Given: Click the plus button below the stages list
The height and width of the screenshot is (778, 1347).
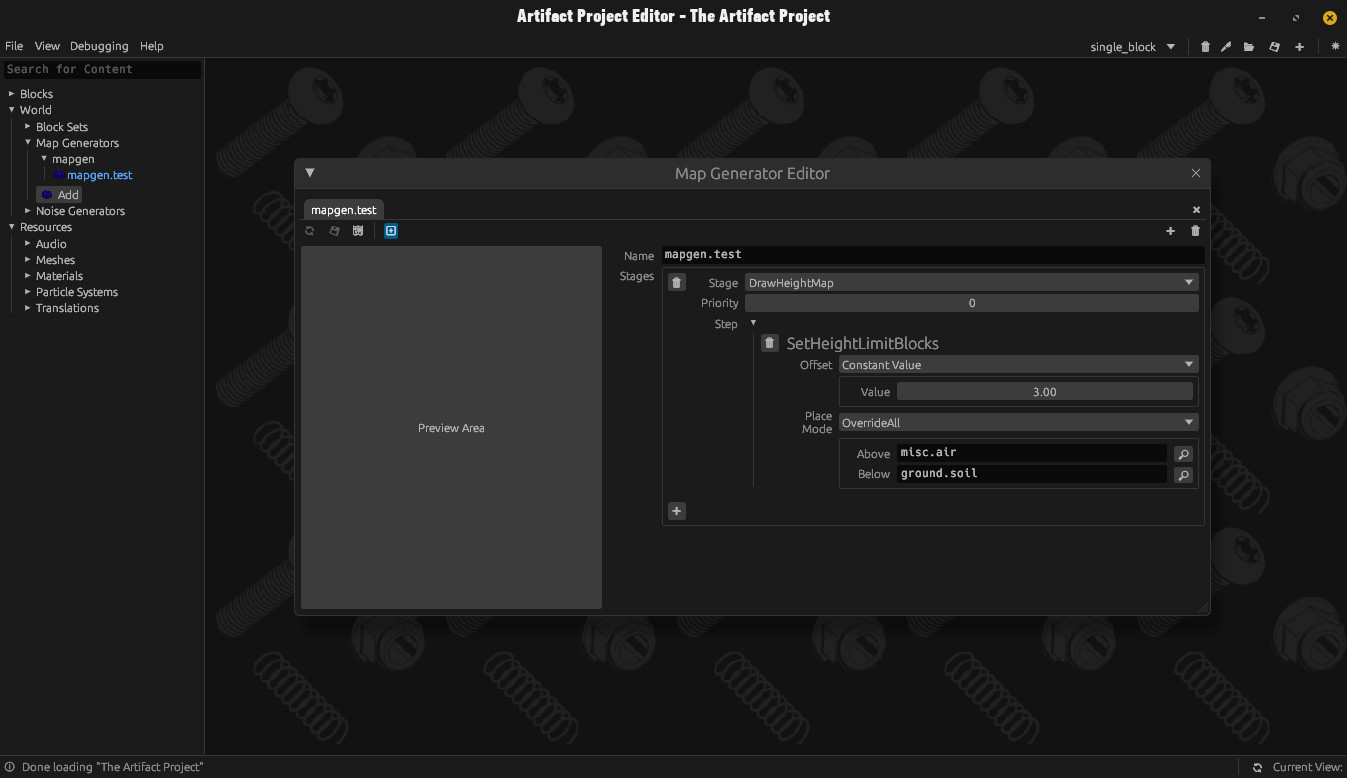Looking at the screenshot, I should tap(677, 511).
